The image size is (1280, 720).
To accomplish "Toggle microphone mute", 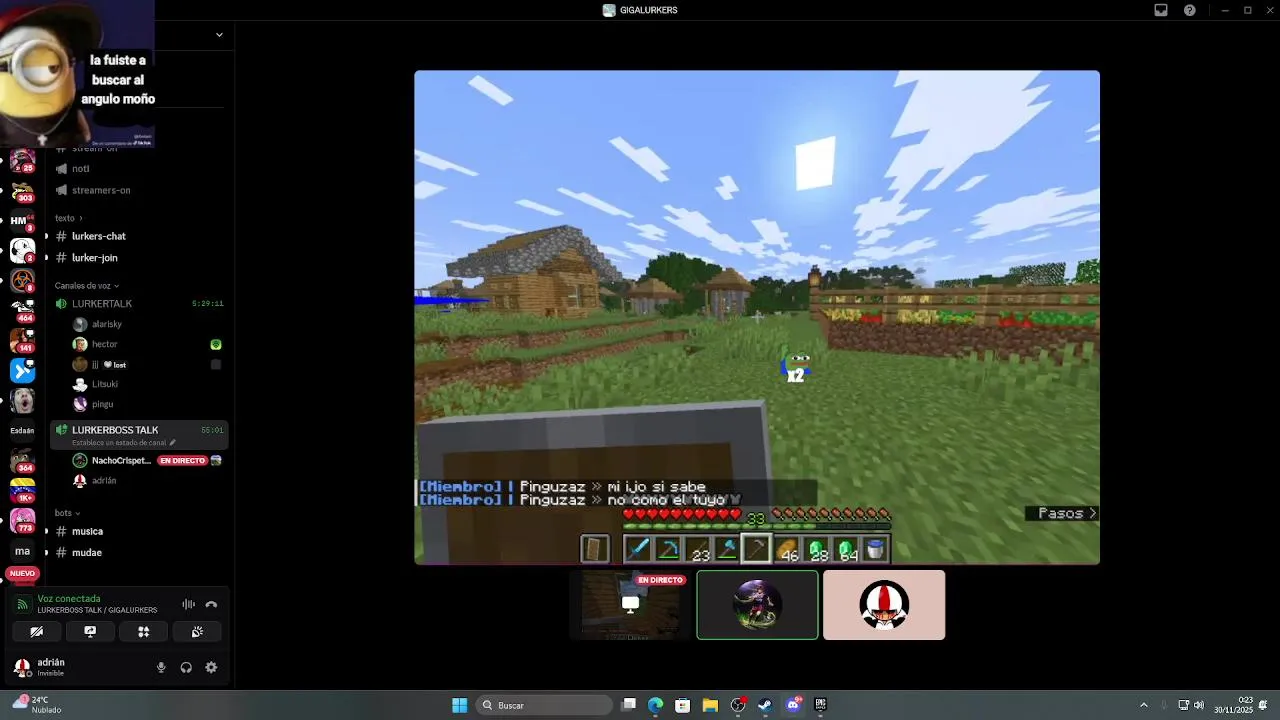I will [x=161, y=667].
